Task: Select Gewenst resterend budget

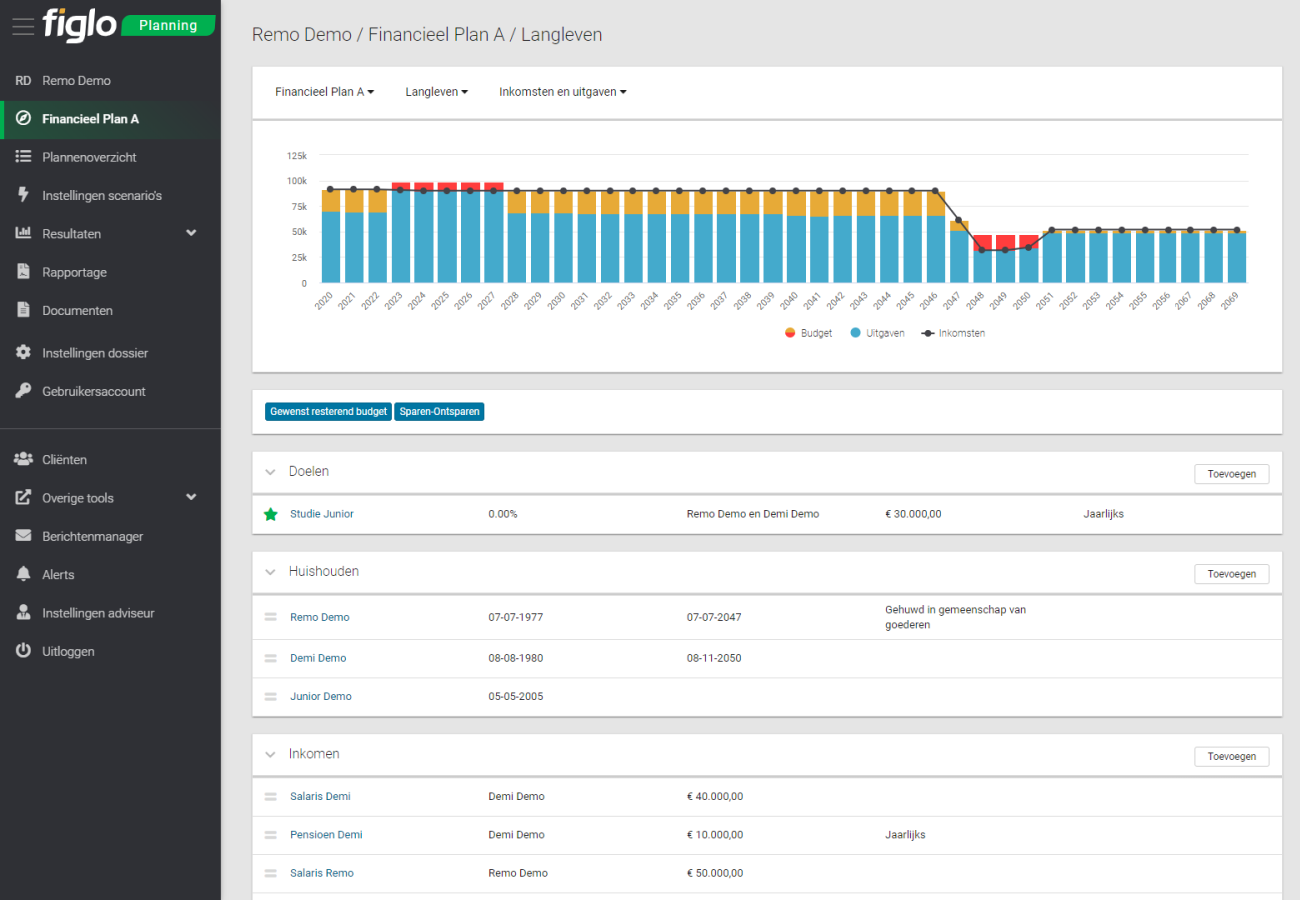Action: pyautogui.click(x=328, y=411)
